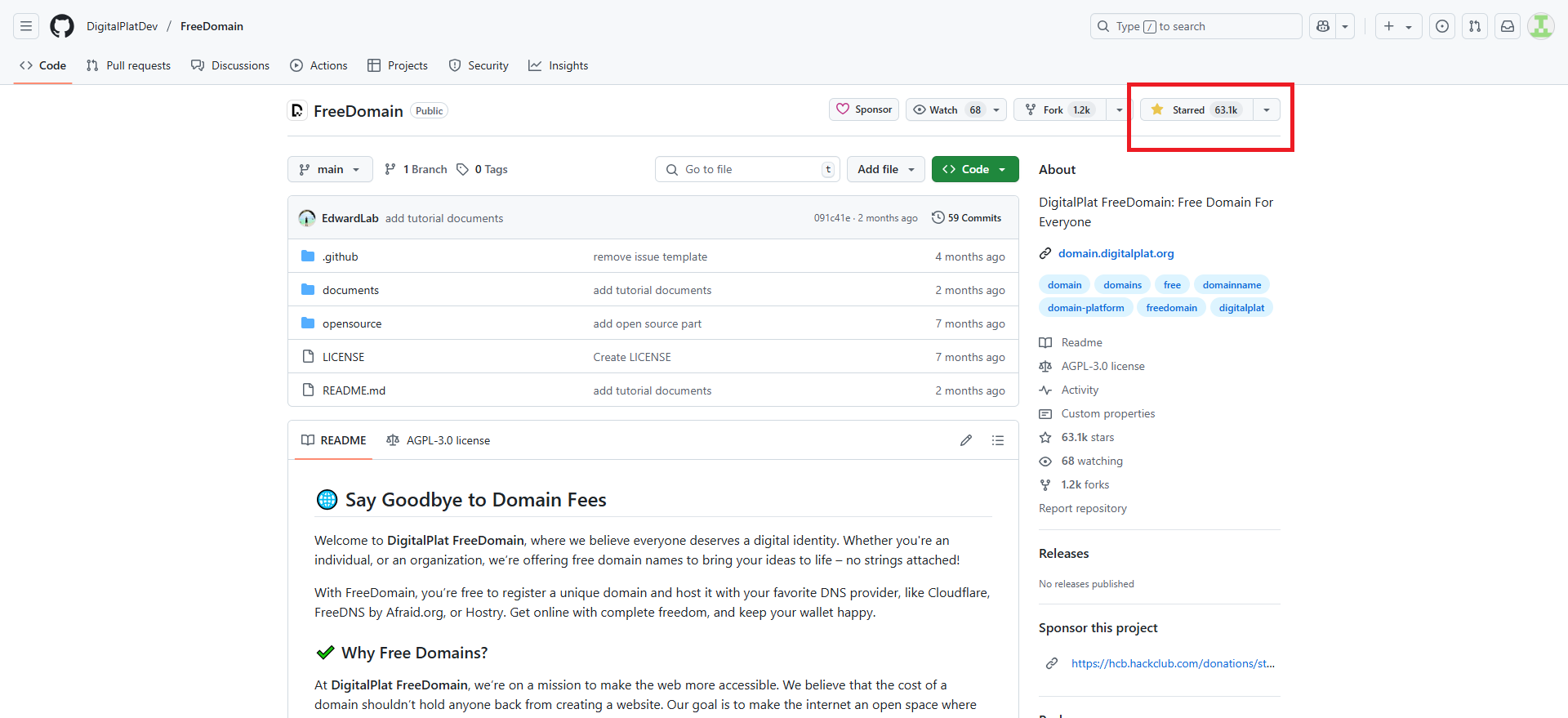Click the pull requests icon in header

pyautogui.click(x=1475, y=26)
